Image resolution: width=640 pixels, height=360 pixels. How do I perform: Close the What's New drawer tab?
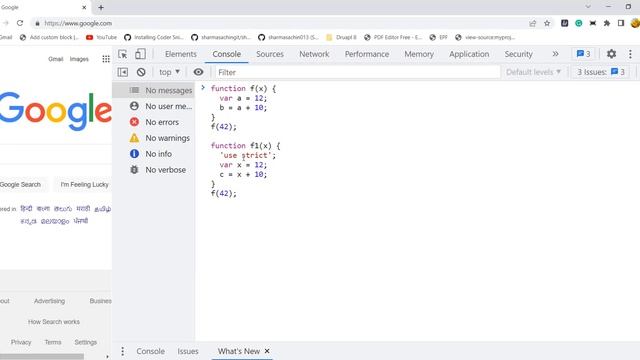pyautogui.click(x=267, y=351)
